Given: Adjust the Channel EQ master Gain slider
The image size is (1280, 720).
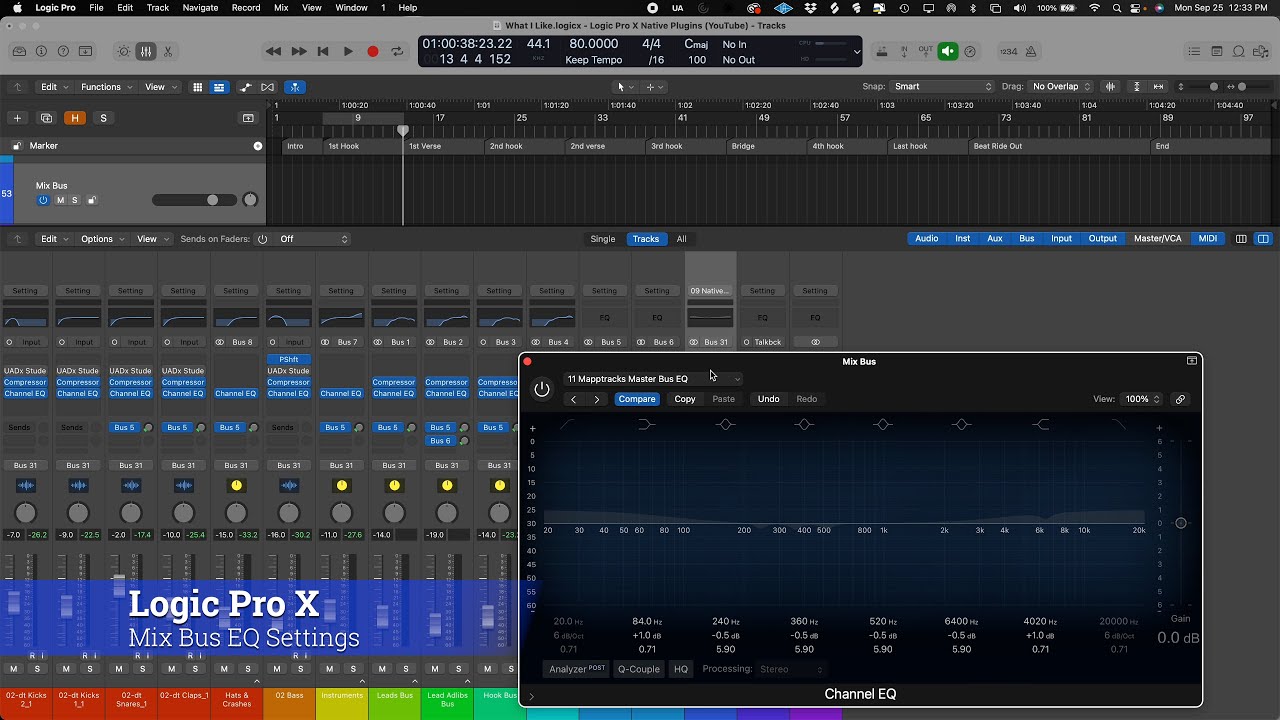Looking at the screenshot, I should pyautogui.click(x=1181, y=523).
